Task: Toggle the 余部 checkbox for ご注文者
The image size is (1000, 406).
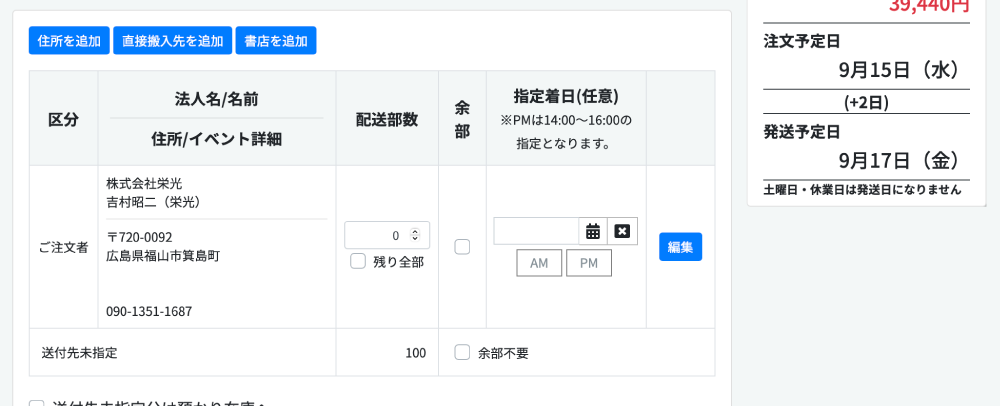Action: click(x=462, y=247)
